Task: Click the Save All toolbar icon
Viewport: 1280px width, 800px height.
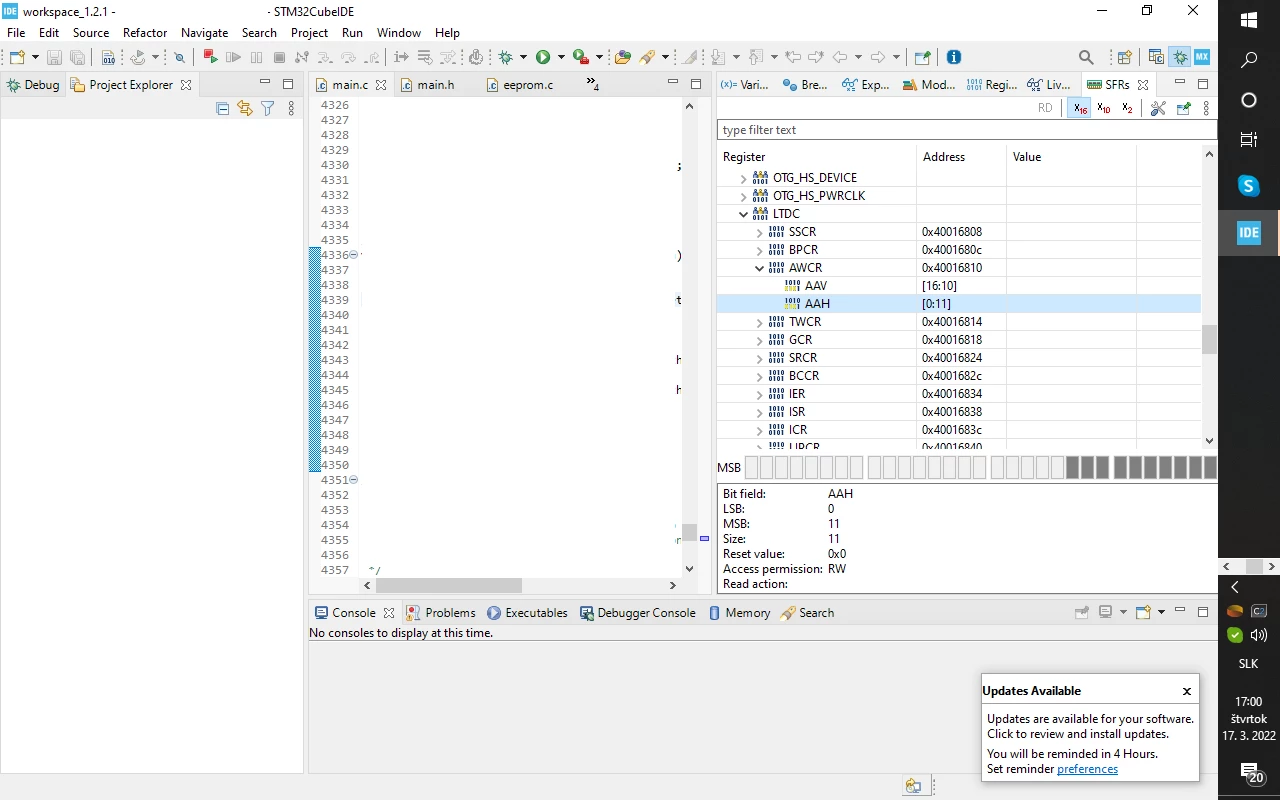Action: click(77, 57)
